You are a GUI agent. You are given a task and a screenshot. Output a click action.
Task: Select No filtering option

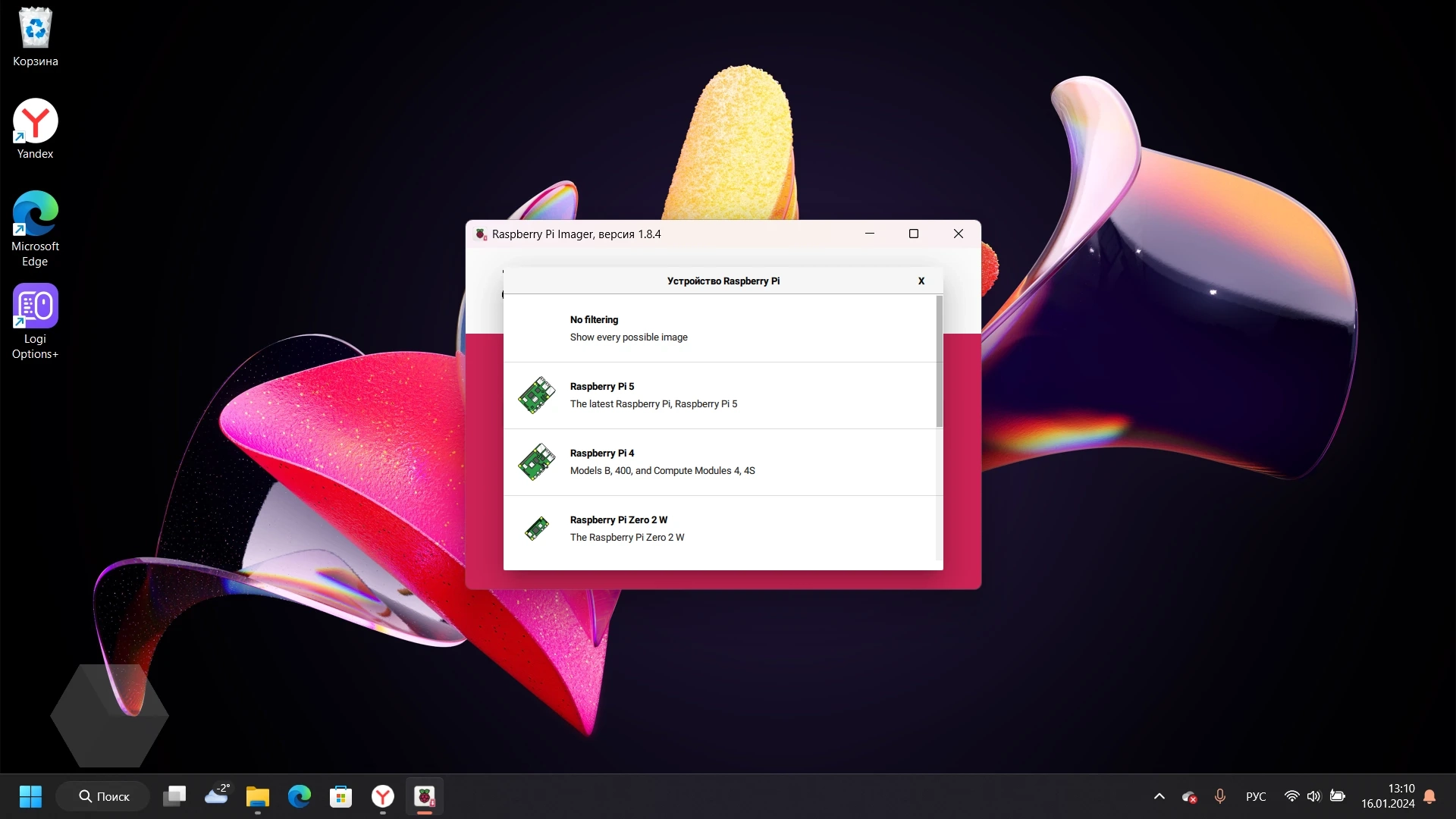pyautogui.click(x=722, y=328)
